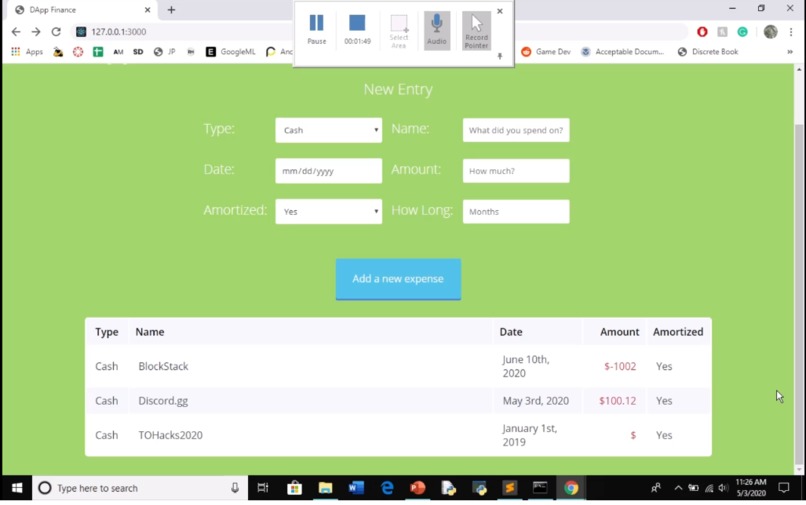Screen dimensions: 806x505
Task: Open Task View on taskbar
Action: pyautogui.click(x=263, y=488)
